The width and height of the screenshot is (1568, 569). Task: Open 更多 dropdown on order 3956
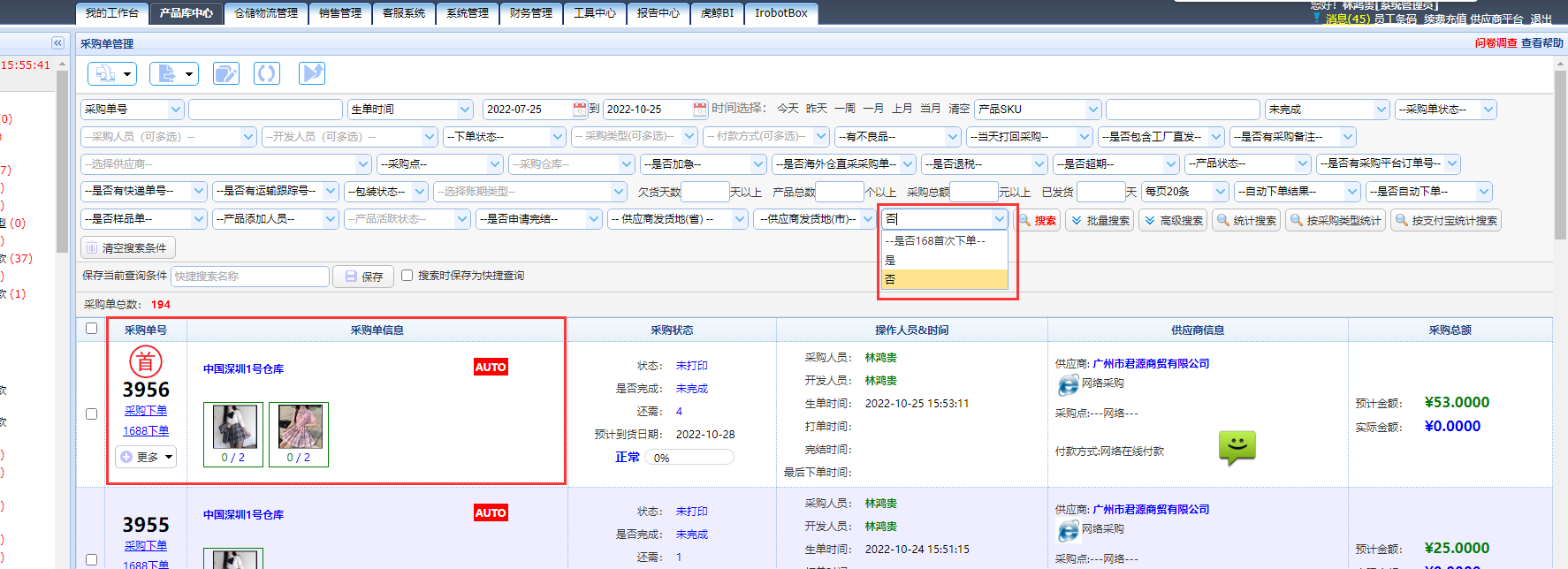click(146, 457)
